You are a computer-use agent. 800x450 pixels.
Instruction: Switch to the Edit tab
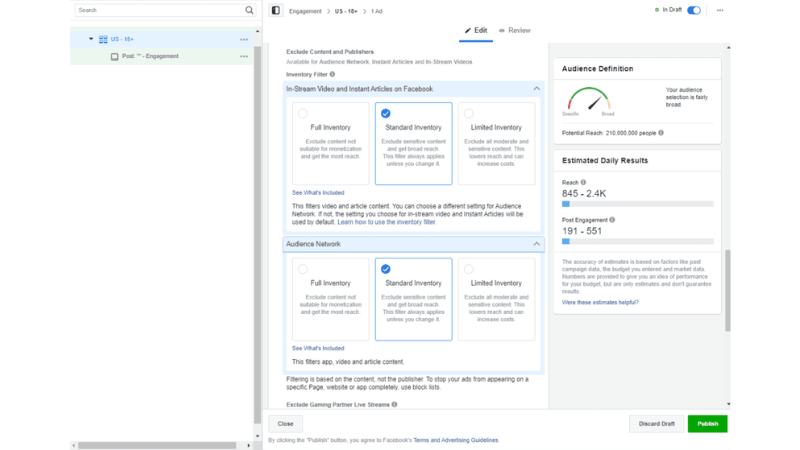tap(476, 31)
